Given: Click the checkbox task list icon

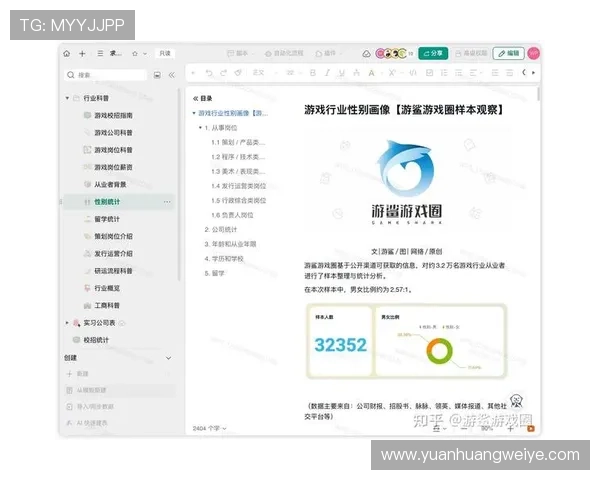Looking at the screenshot, I should [429, 73].
